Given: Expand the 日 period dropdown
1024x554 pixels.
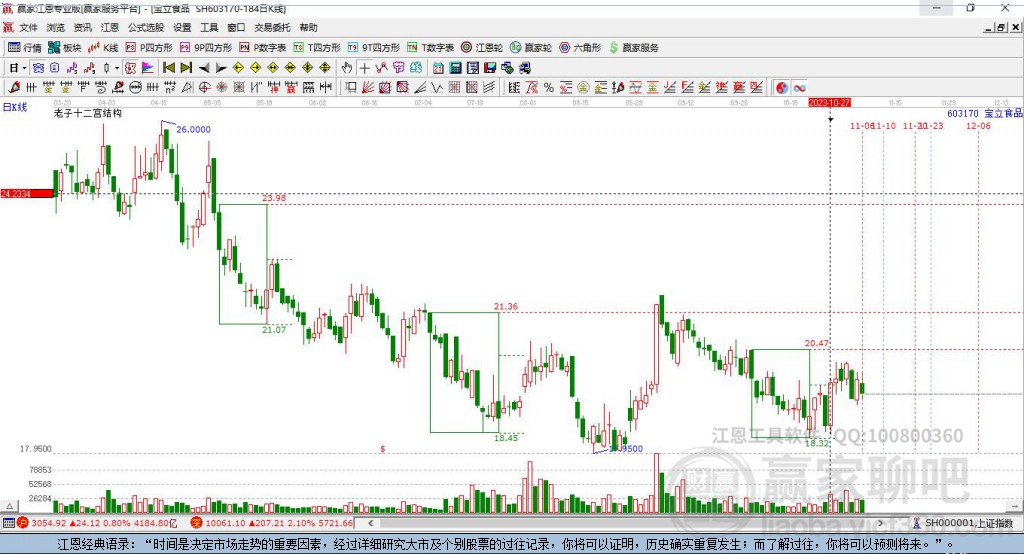Looking at the screenshot, I should tap(24, 68).
